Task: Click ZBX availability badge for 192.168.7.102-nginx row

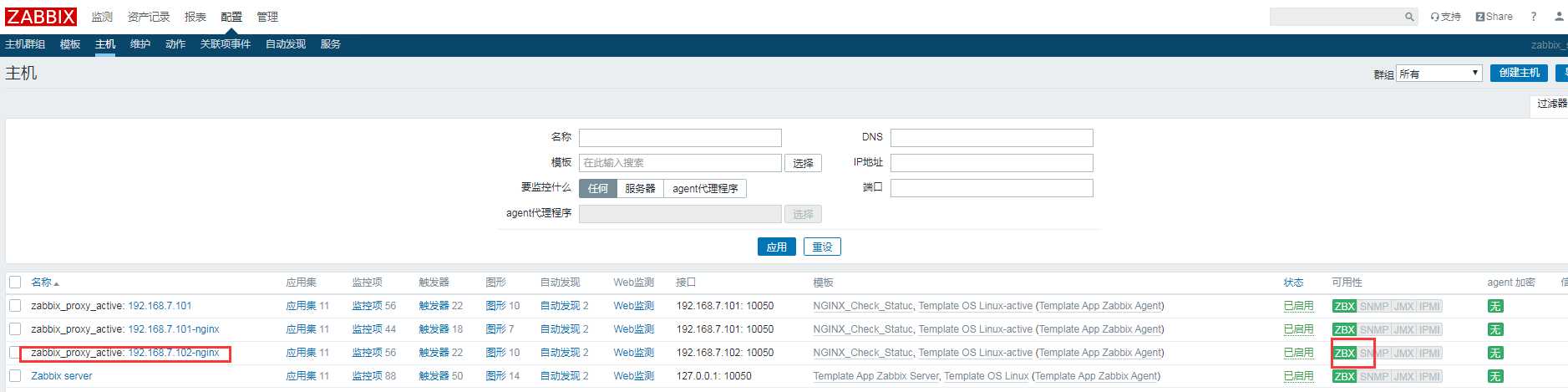Action: pyautogui.click(x=1344, y=354)
